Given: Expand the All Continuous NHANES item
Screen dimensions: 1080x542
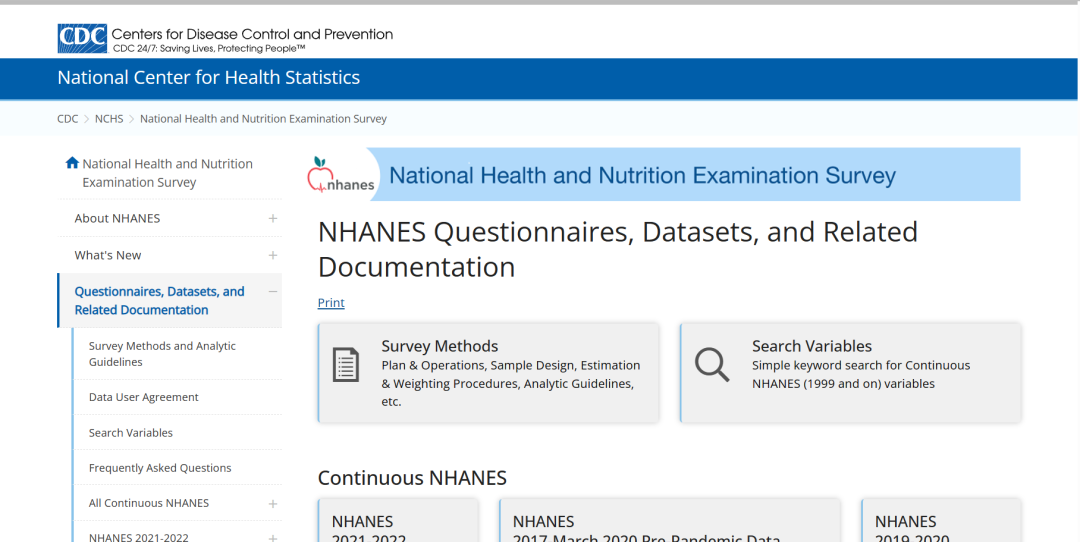Looking at the screenshot, I should [272, 504].
